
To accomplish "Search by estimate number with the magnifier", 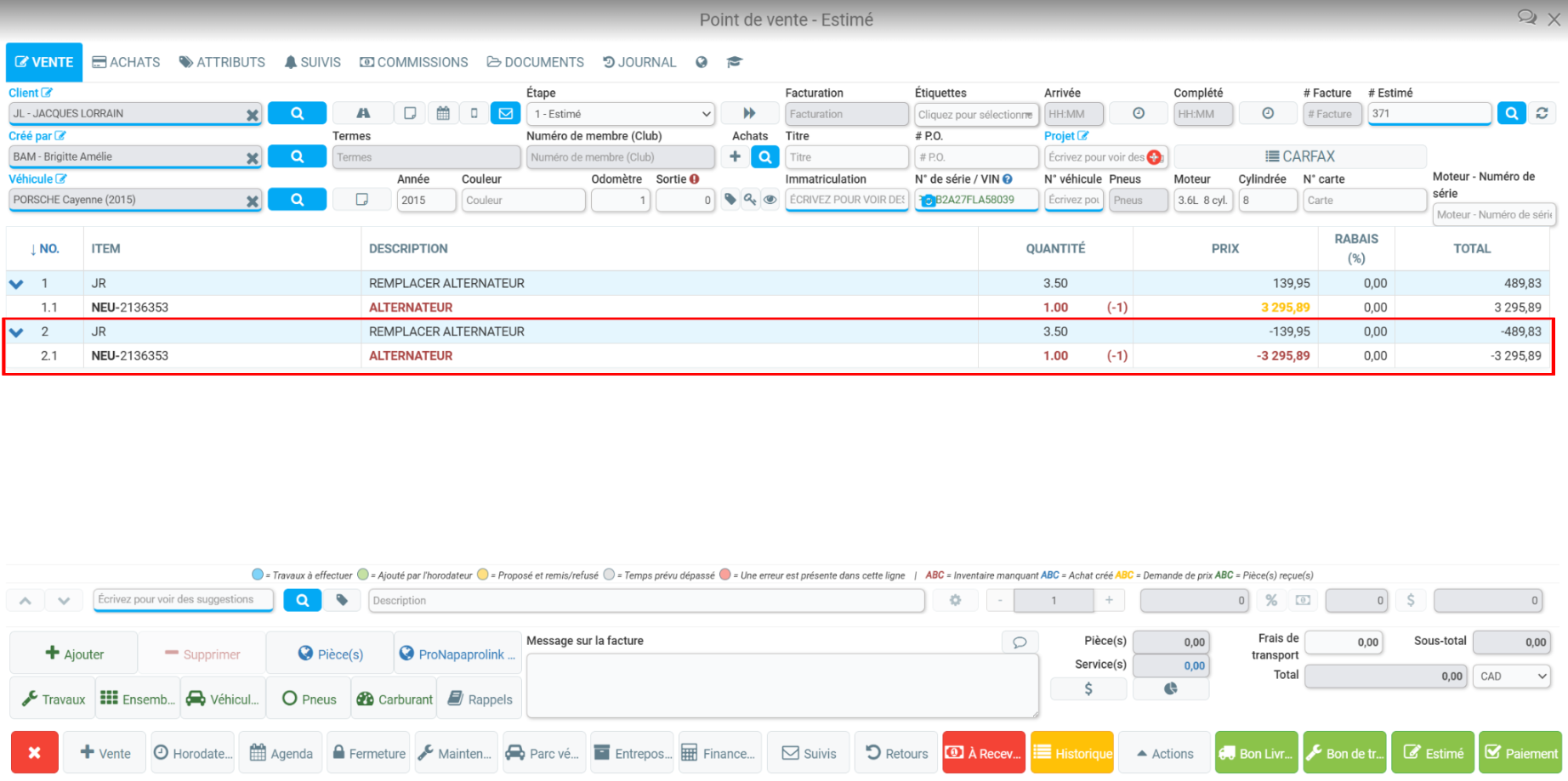I will tap(1511, 113).
